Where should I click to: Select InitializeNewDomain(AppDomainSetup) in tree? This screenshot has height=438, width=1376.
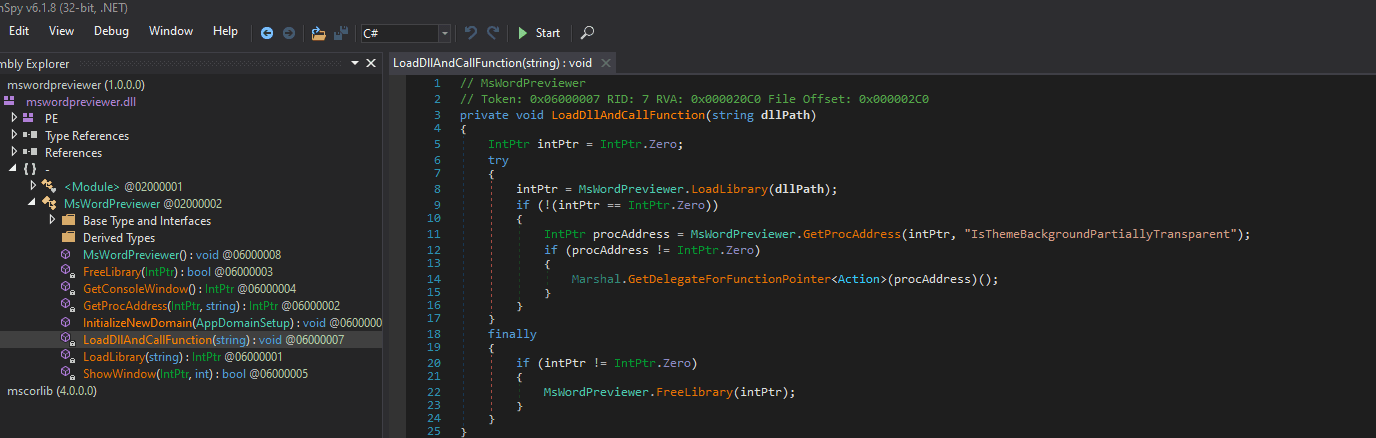point(232,323)
